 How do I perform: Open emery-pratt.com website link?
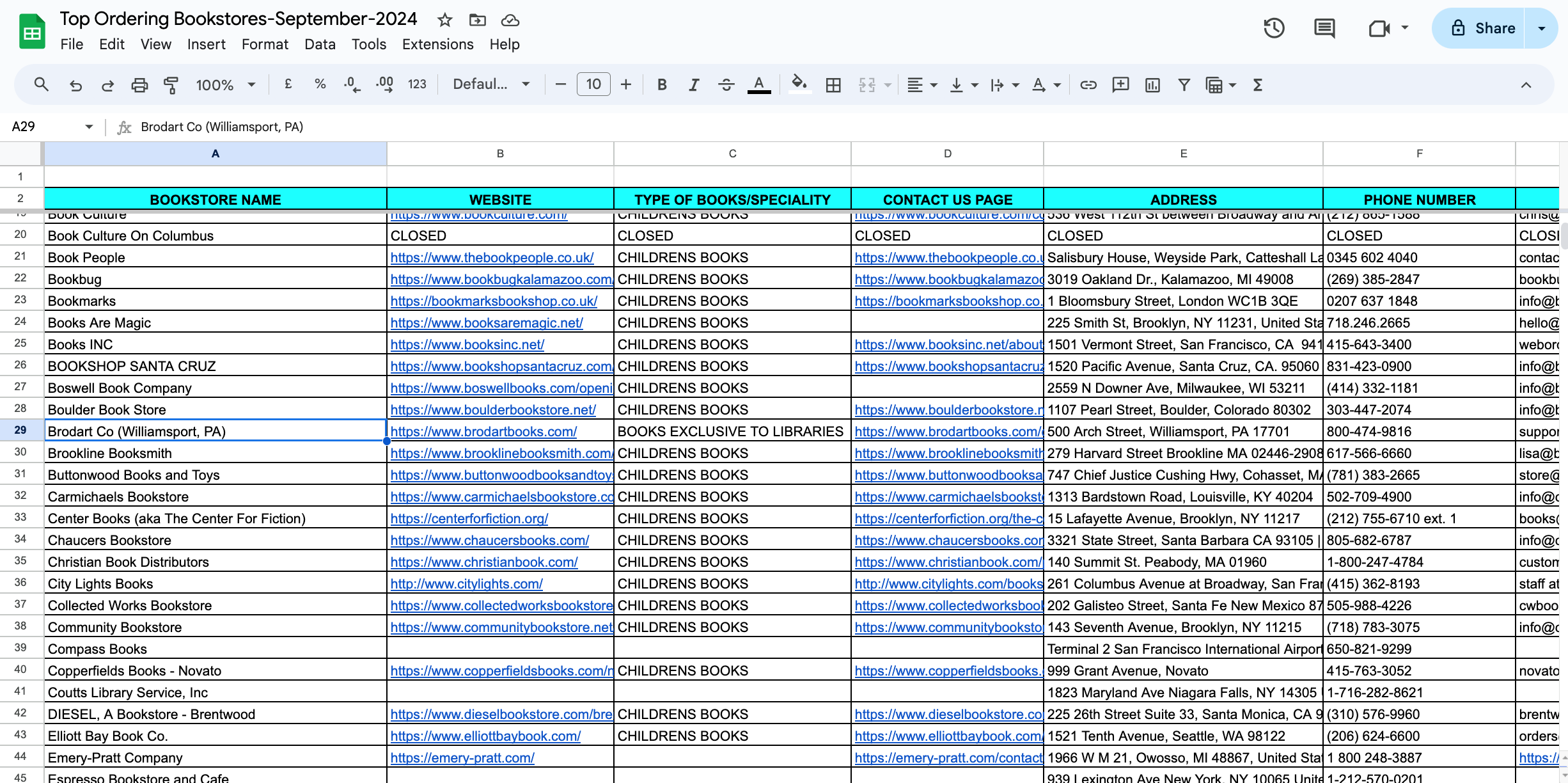pos(462,757)
